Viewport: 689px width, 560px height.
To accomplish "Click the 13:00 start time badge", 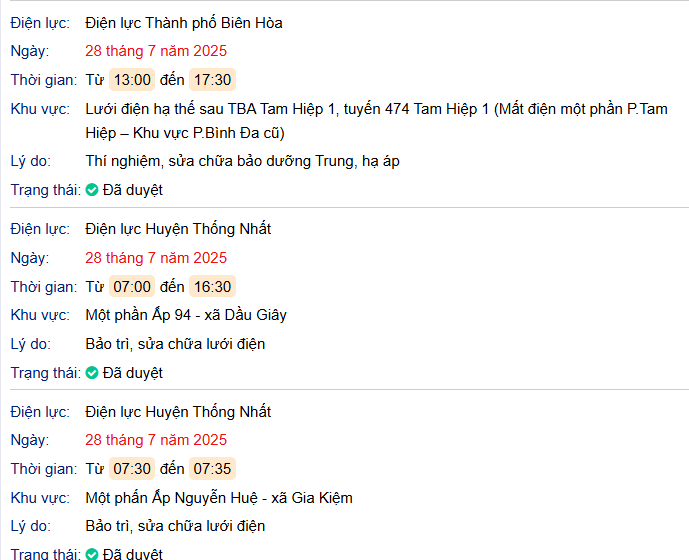I will [x=132, y=80].
